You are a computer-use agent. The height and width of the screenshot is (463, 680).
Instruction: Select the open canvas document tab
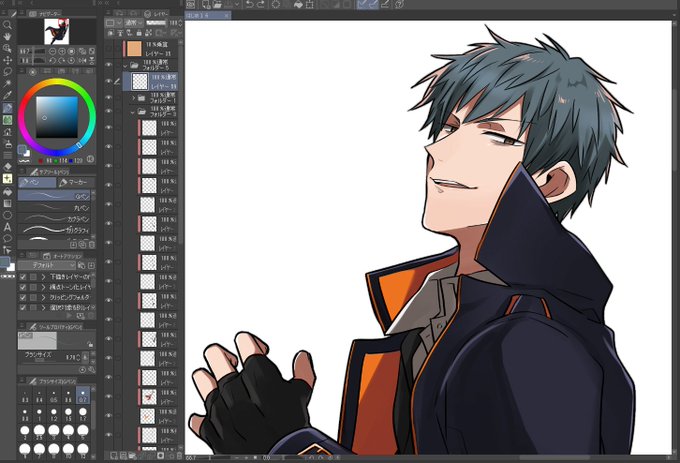pyautogui.click(x=208, y=15)
